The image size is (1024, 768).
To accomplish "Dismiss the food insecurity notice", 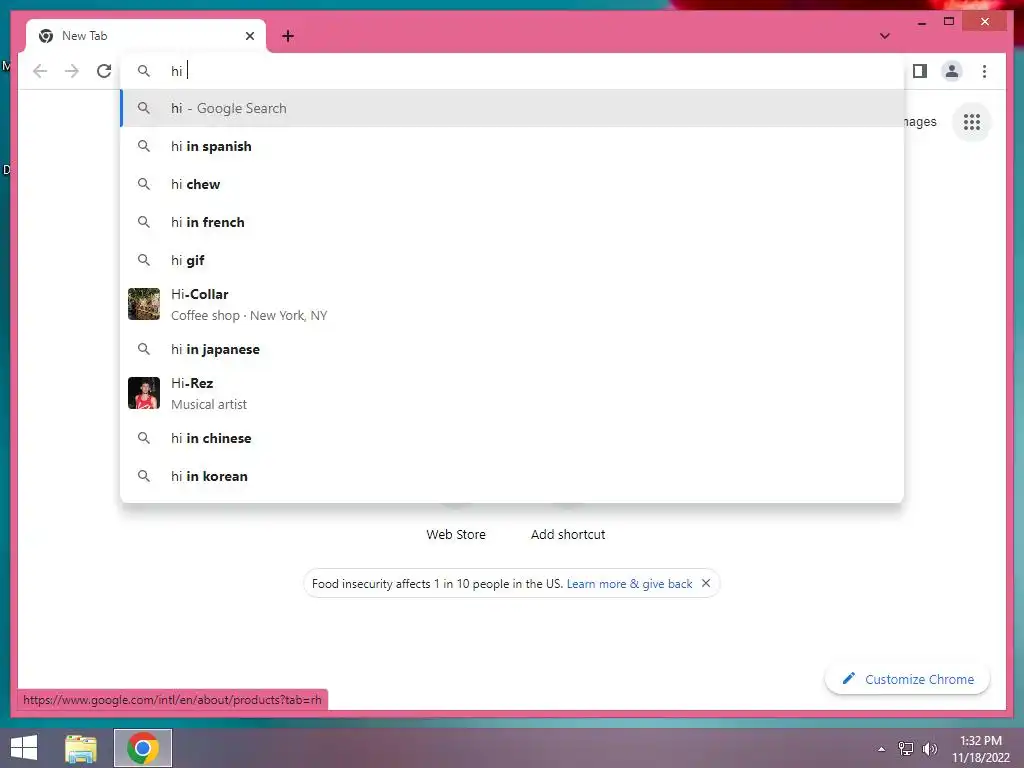I will point(706,583).
